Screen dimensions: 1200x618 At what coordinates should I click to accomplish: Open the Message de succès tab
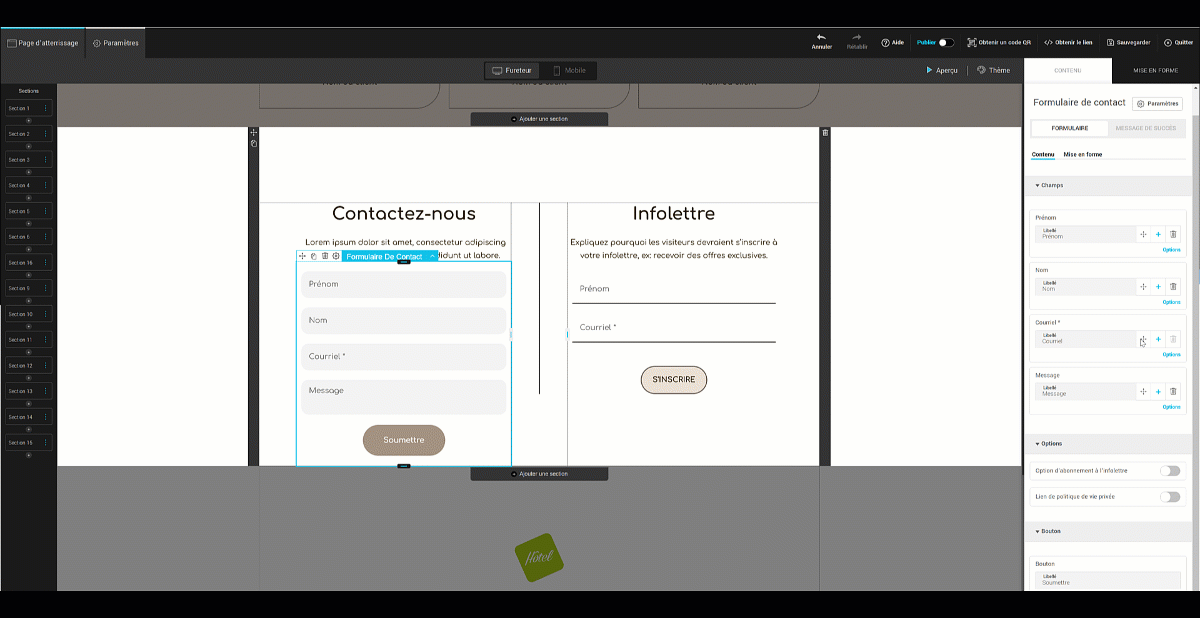(1145, 128)
